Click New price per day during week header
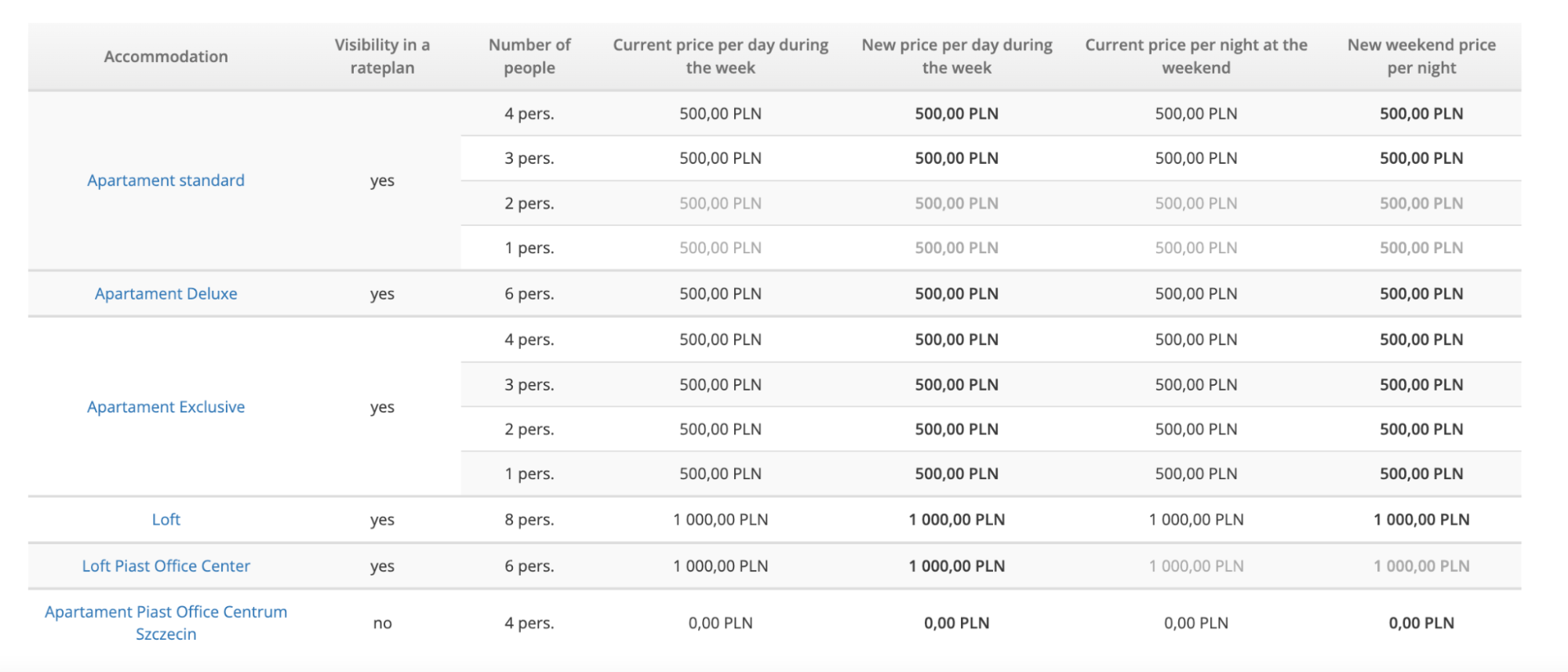 pyautogui.click(x=956, y=56)
